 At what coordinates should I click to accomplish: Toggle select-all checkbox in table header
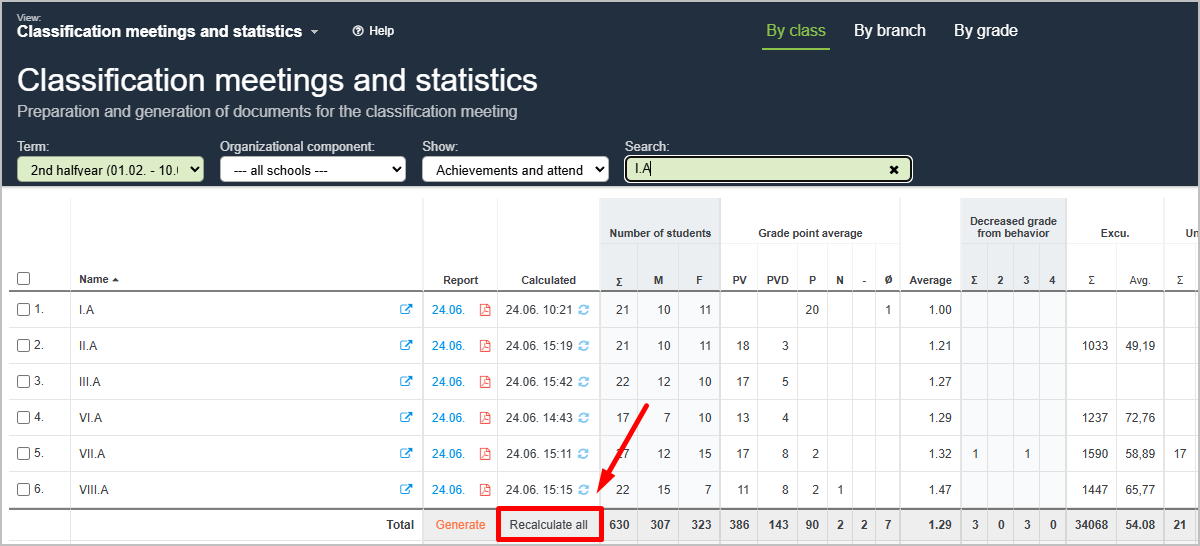click(x=24, y=279)
